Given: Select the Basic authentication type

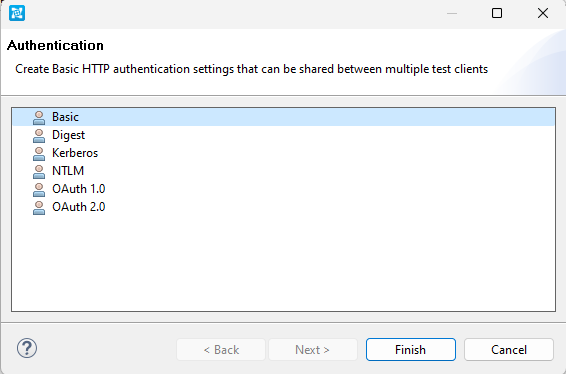Looking at the screenshot, I should pyautogui.click(x=283, y=117).
